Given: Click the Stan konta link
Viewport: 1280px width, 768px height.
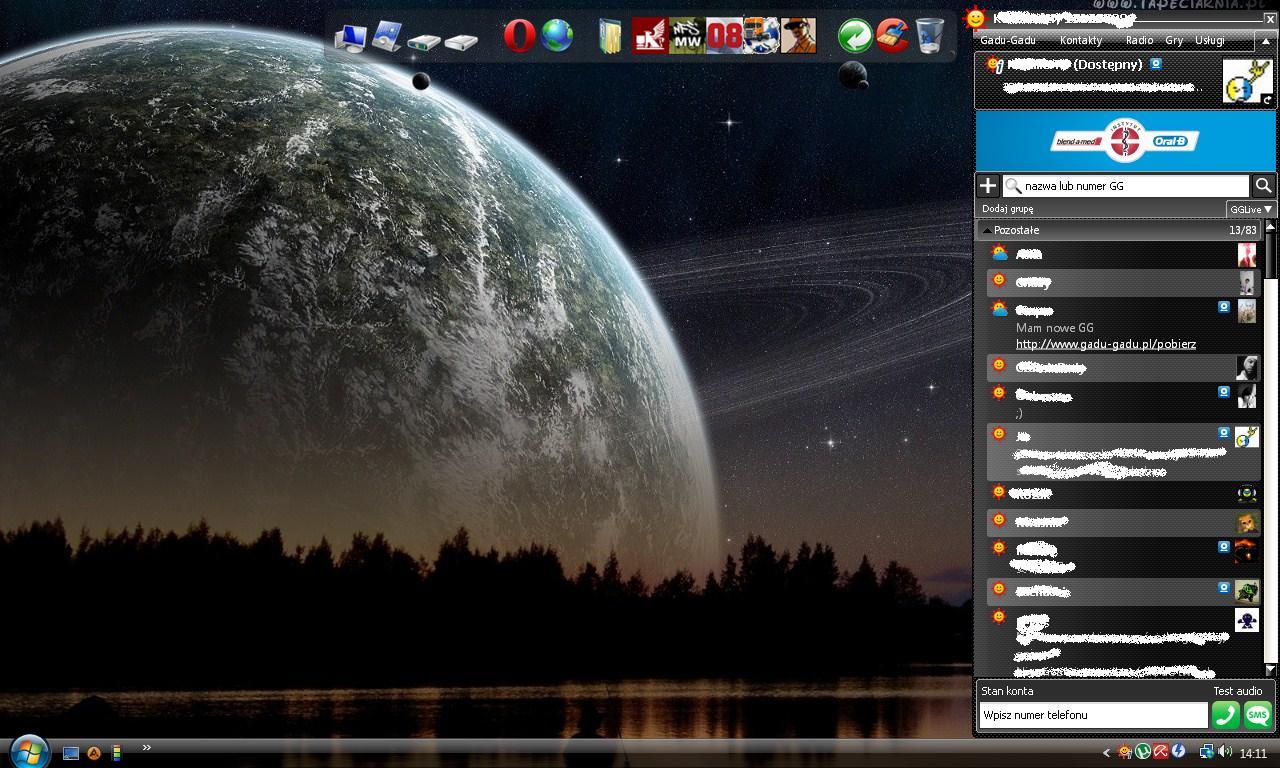Looking at the screenshot, I should pos(1007,691).
